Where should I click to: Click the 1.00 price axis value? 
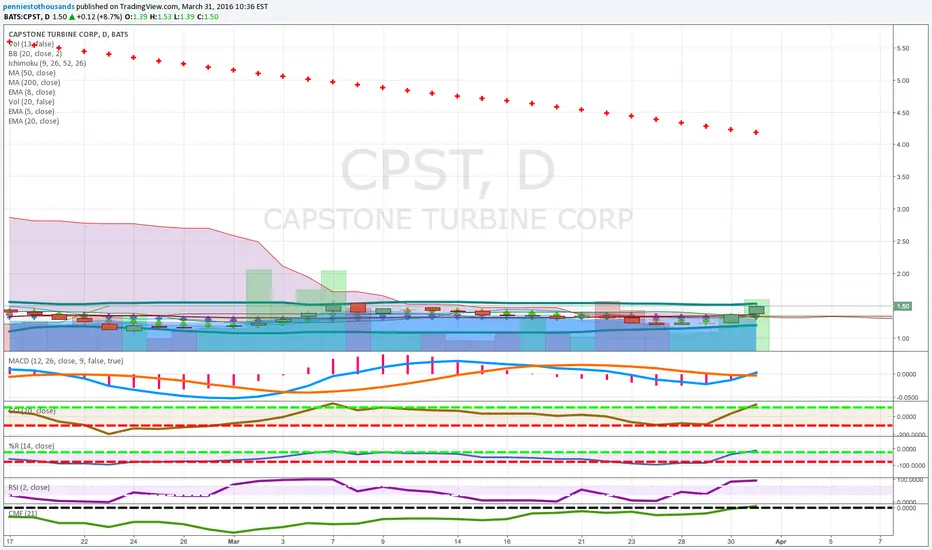tap(903, 338)
